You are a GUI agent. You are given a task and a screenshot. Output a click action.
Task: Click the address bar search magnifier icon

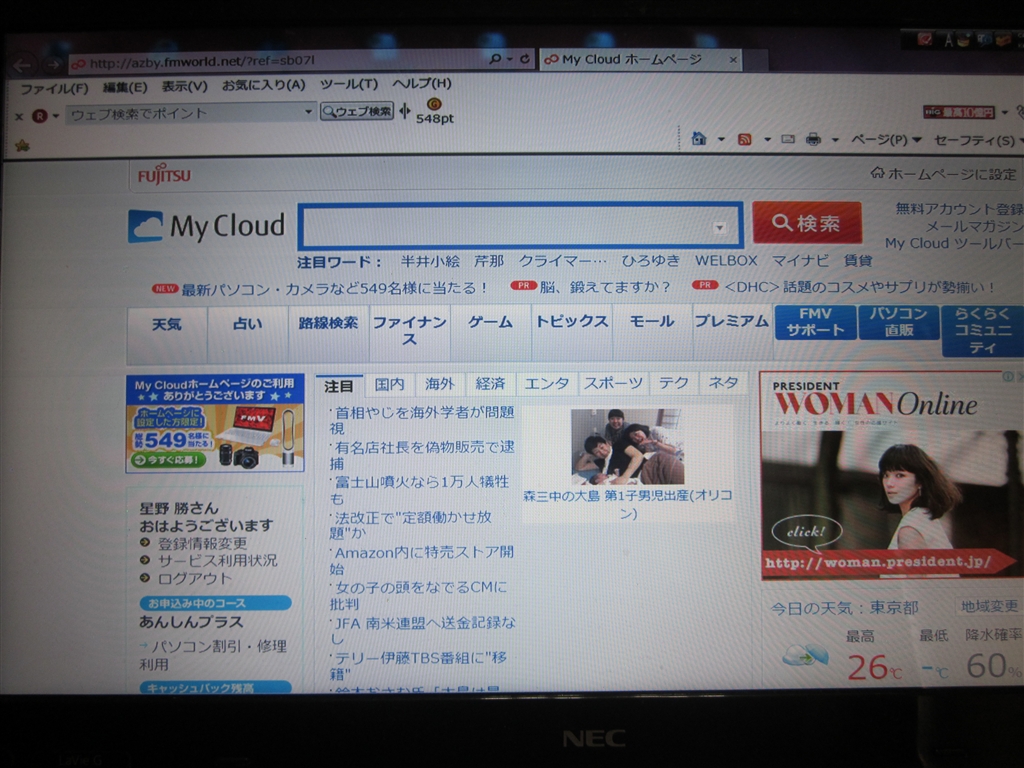coord(496,59)
